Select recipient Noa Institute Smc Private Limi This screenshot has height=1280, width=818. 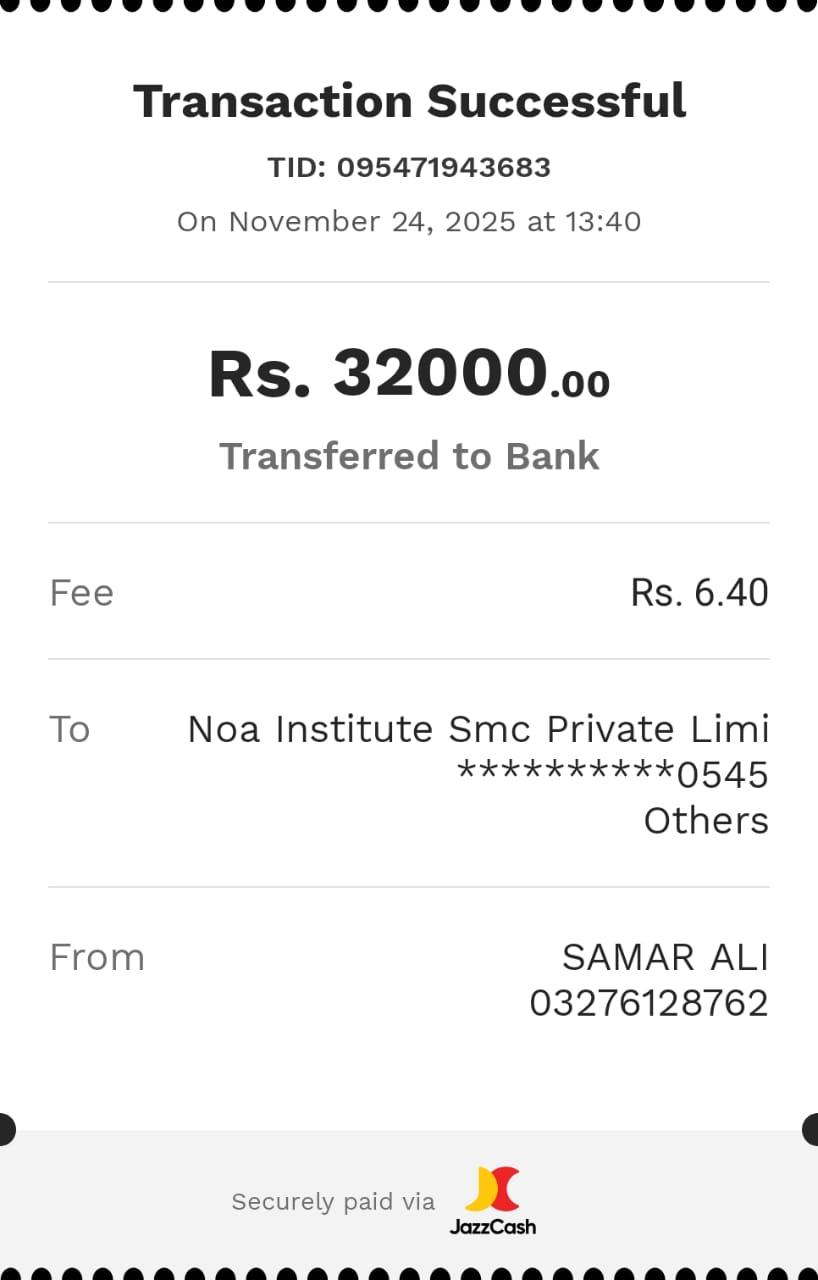pos(478,729)
